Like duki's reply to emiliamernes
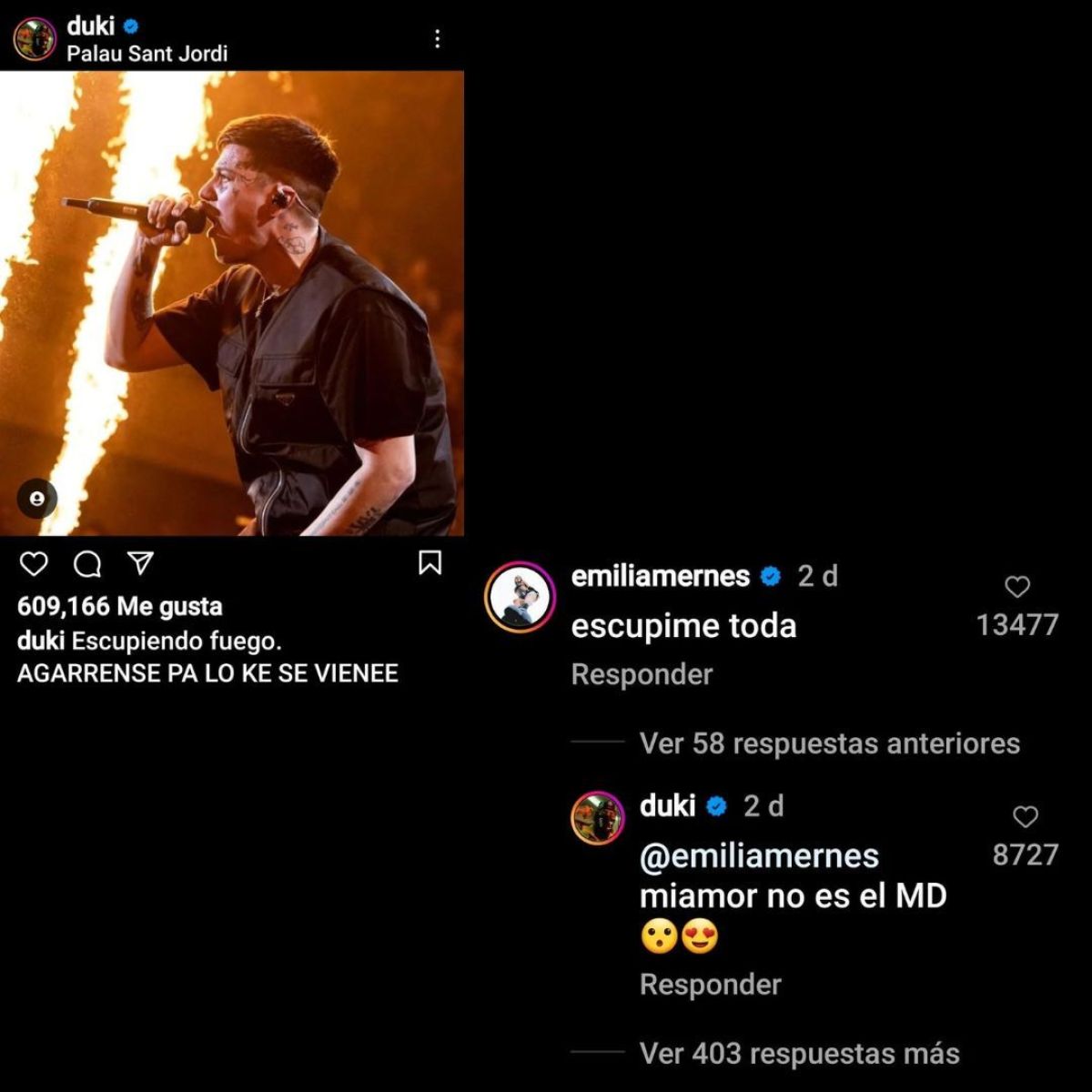1092x1092 pixels. (1026, 817)
